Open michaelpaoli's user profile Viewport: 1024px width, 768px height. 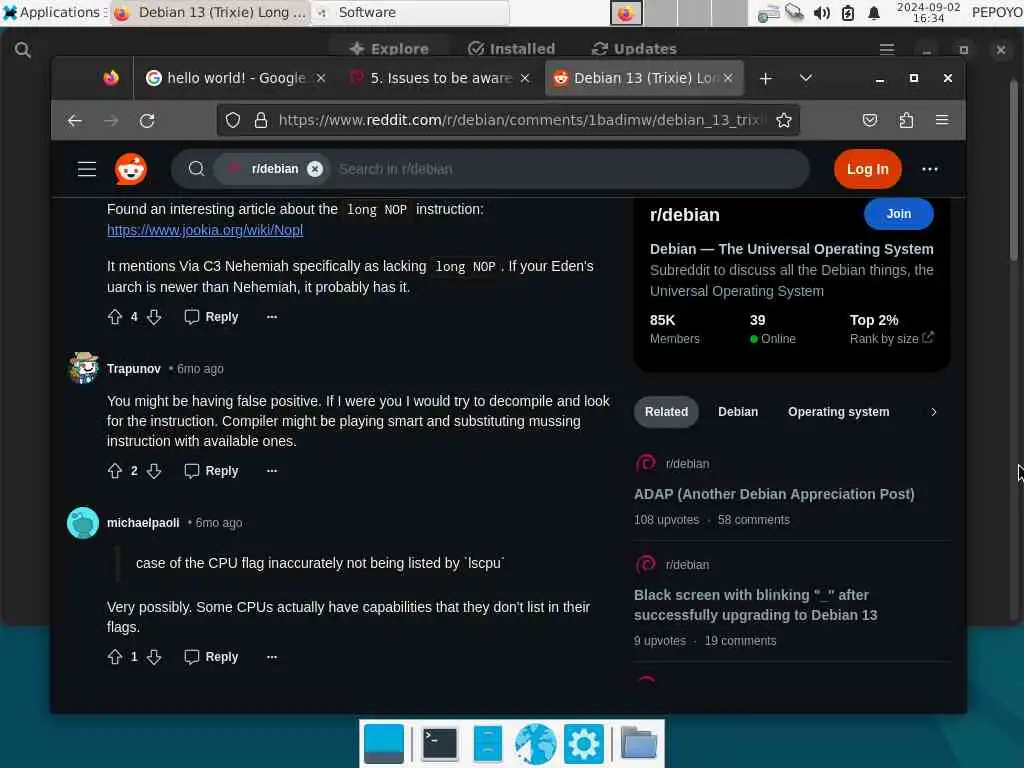click(x=143, y=523)
